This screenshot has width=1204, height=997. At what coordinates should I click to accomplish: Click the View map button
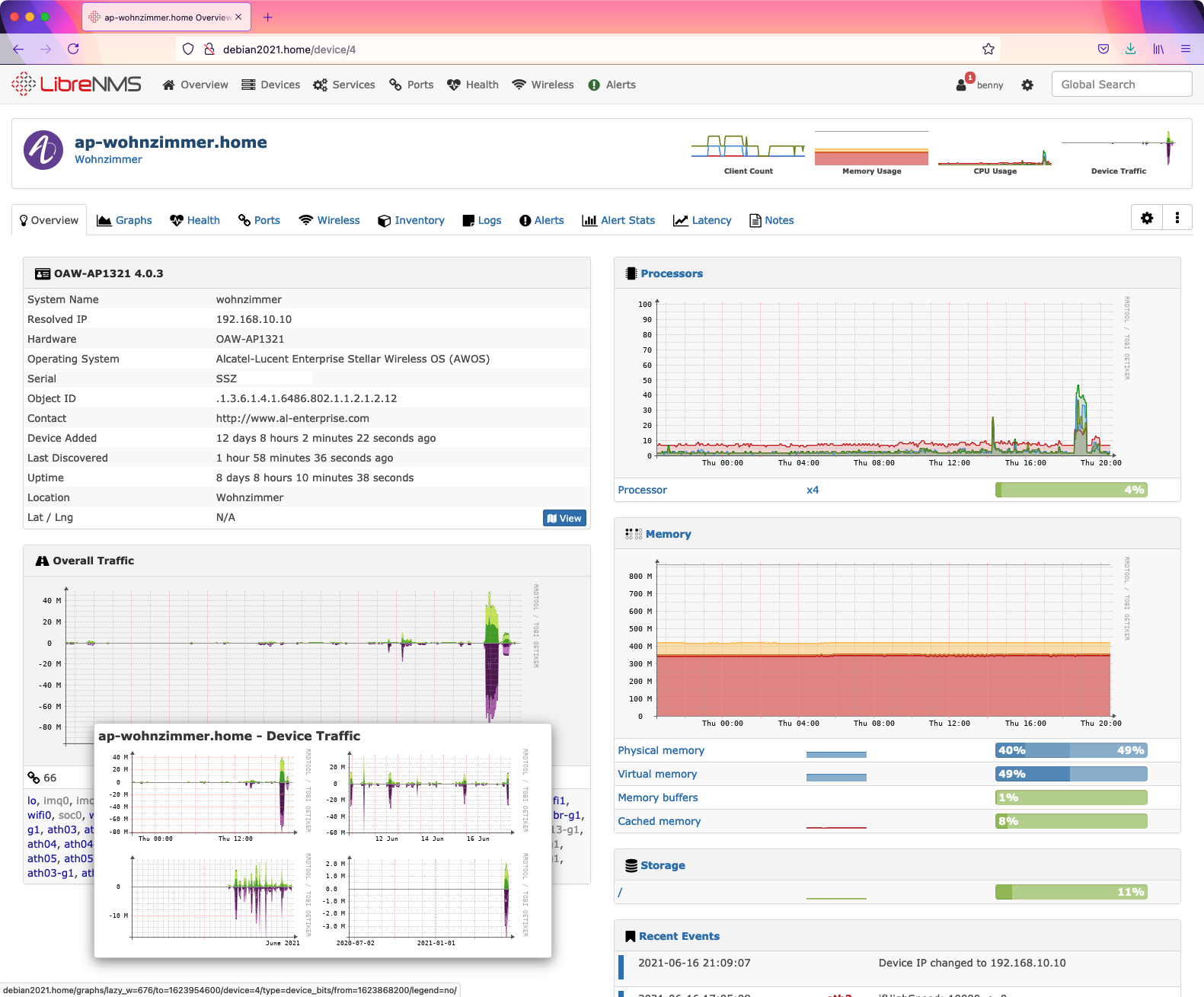click(564, 518)
